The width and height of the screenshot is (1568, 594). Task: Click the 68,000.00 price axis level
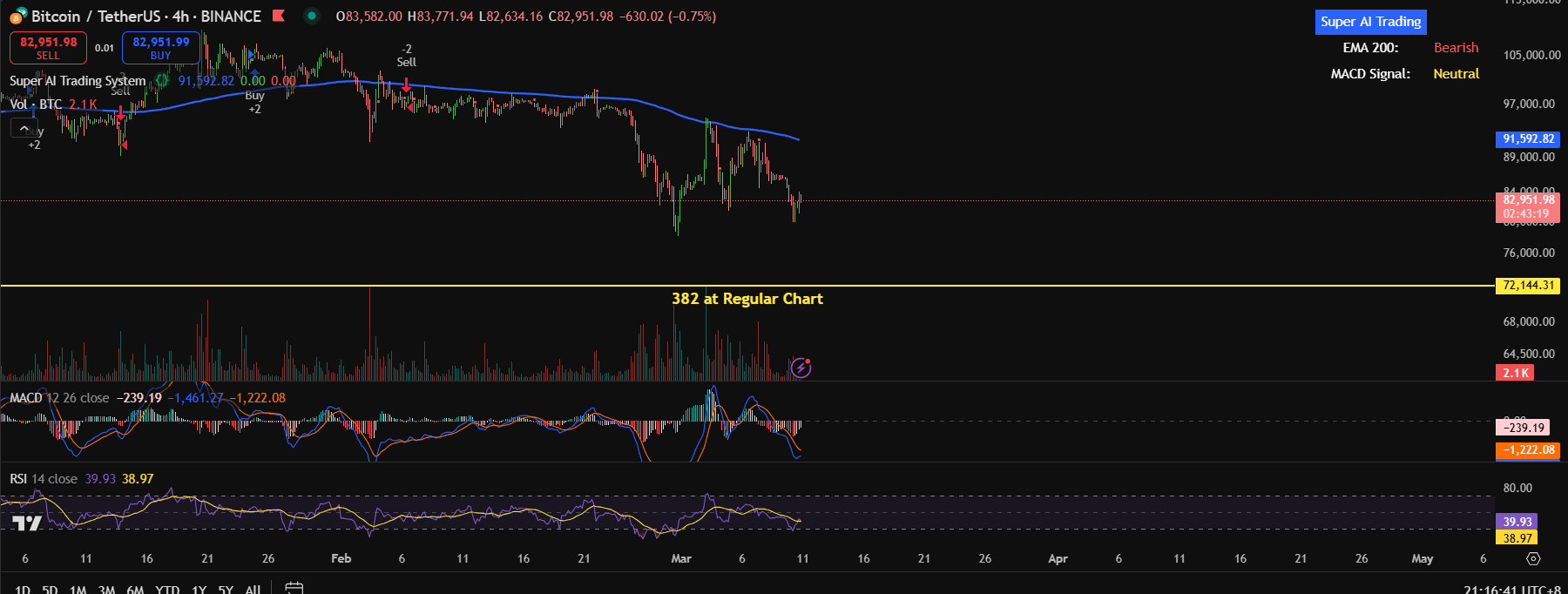tap(1529, 321)
